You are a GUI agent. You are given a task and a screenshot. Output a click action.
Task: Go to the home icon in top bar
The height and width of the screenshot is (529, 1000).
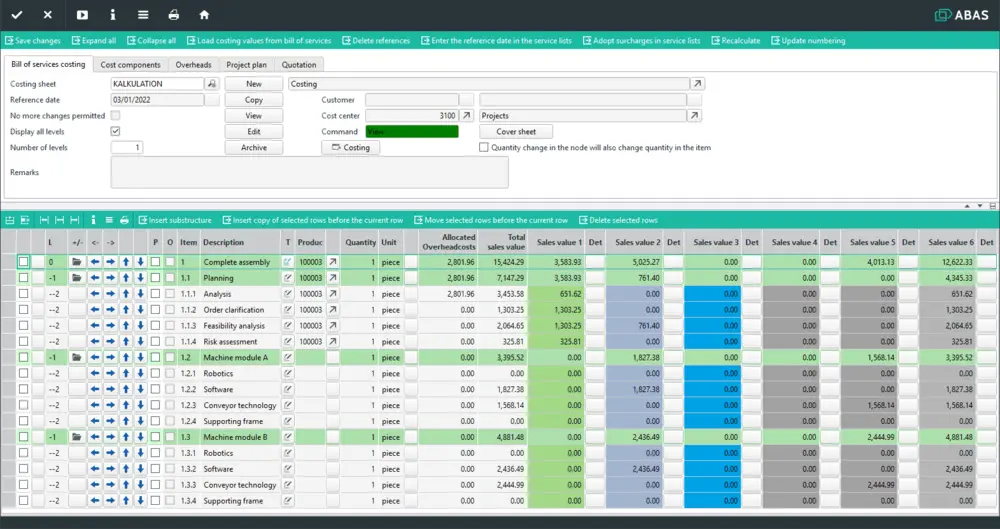coord(204,15)
